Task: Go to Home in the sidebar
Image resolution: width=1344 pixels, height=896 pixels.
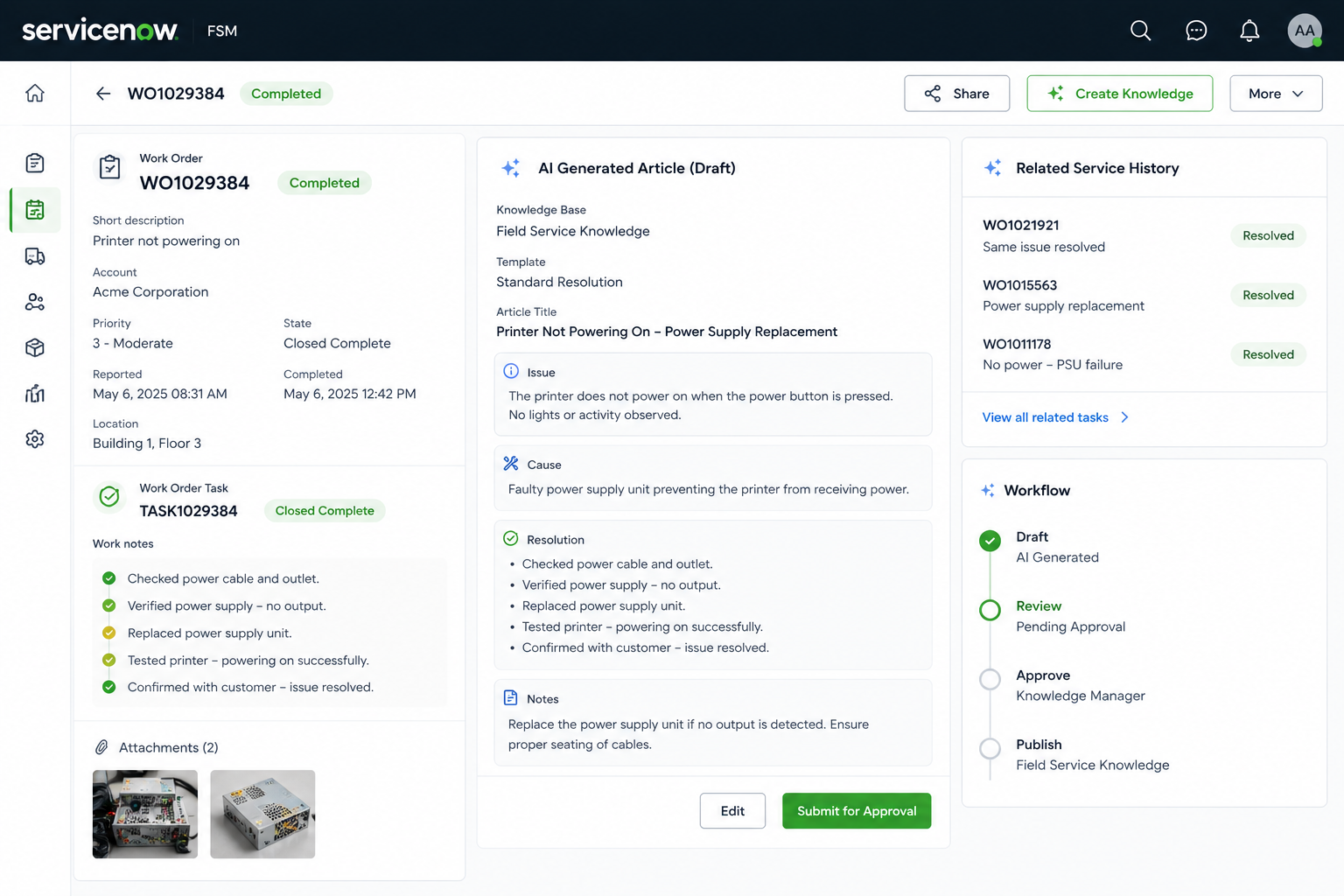Action: click(35, 93)
